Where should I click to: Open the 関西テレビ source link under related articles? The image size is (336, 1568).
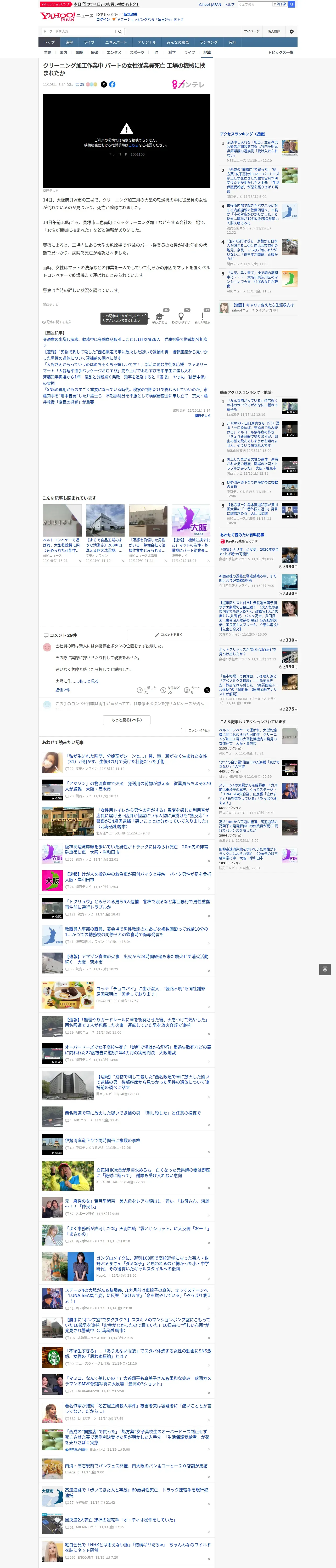tap(203, 416)
